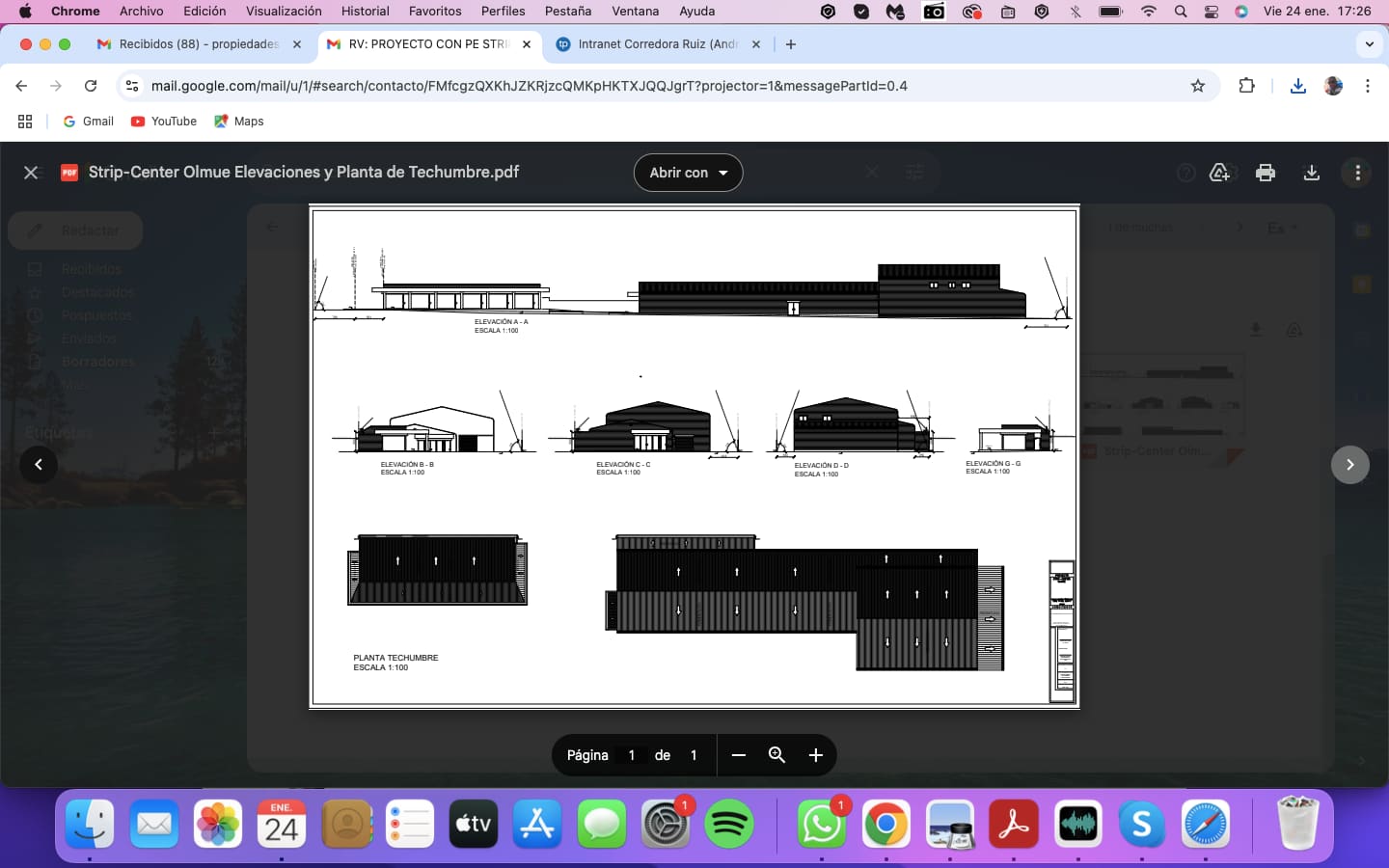Open the Favoritos menu
1389x868 pixels.
point(435,11)
